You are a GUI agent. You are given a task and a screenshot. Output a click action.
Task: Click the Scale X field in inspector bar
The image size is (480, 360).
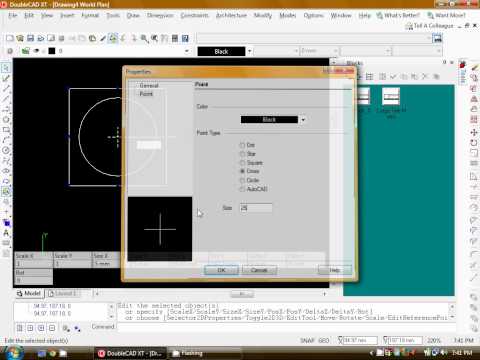33,264
